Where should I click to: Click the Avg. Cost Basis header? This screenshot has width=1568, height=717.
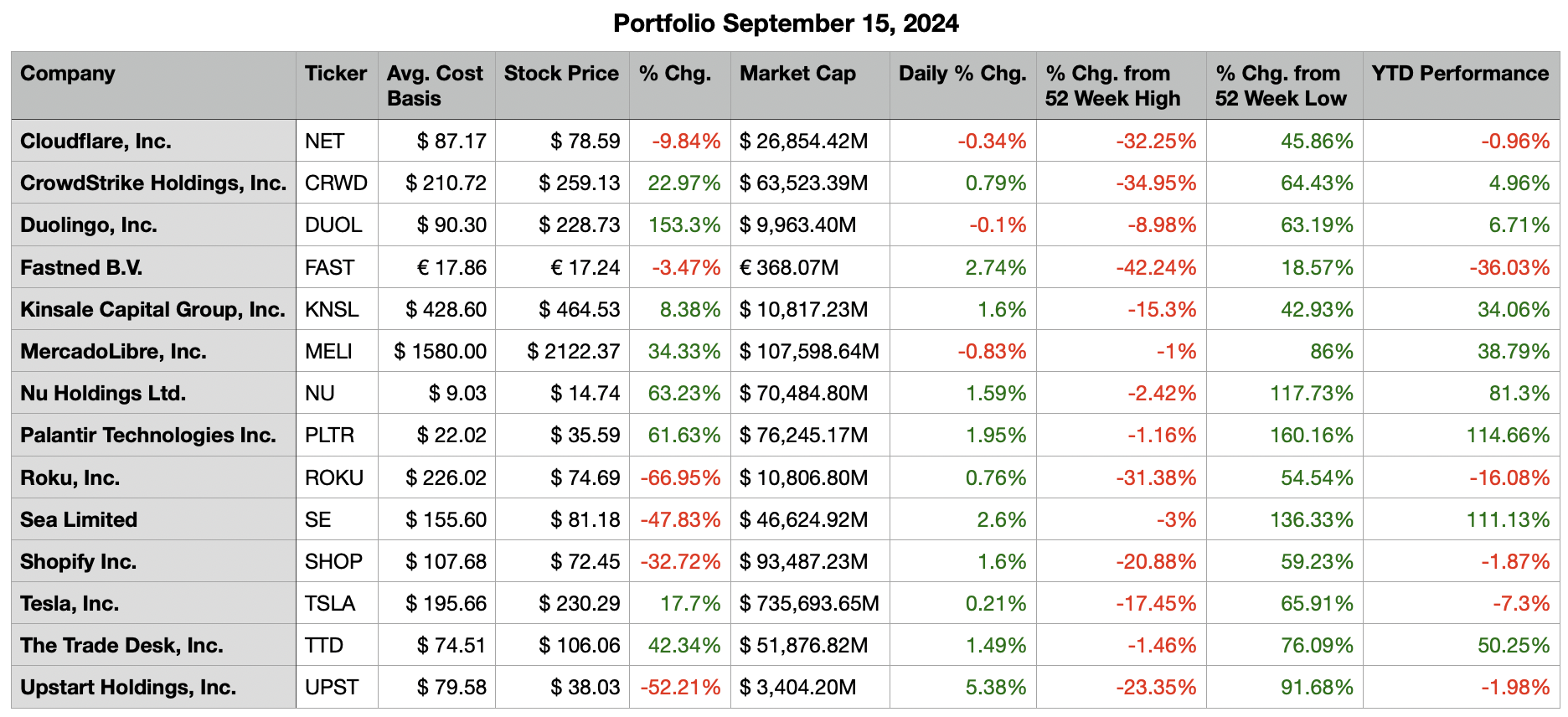coord(435,85)
